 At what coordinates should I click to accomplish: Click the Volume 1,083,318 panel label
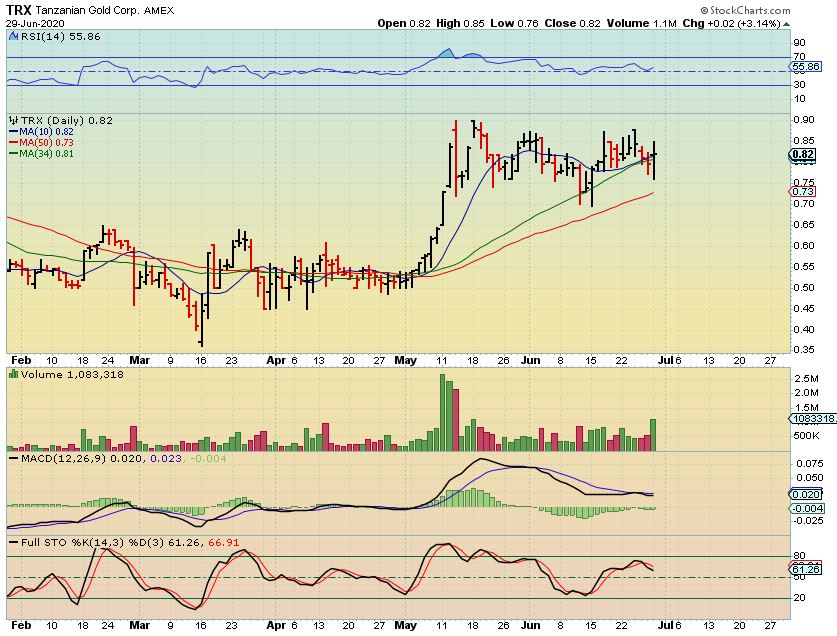(x=72, y=374)
